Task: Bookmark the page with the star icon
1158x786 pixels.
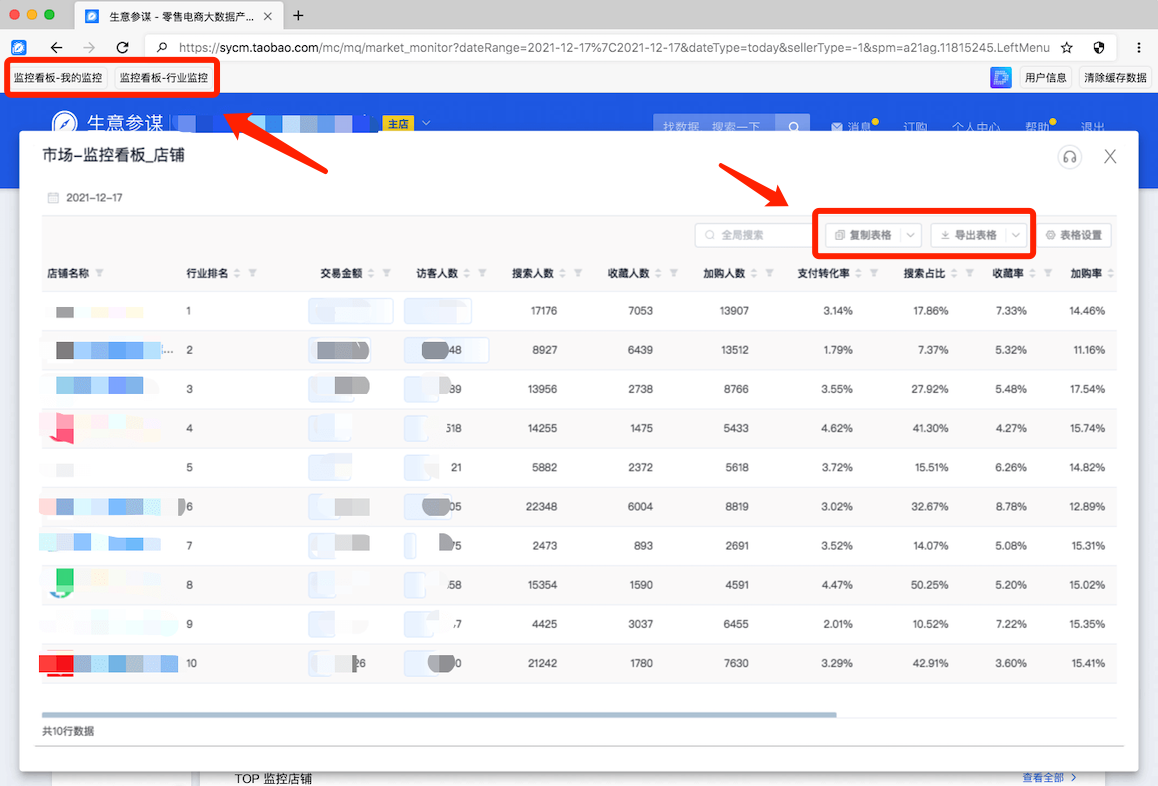Action: click(x=1067, y=47)
